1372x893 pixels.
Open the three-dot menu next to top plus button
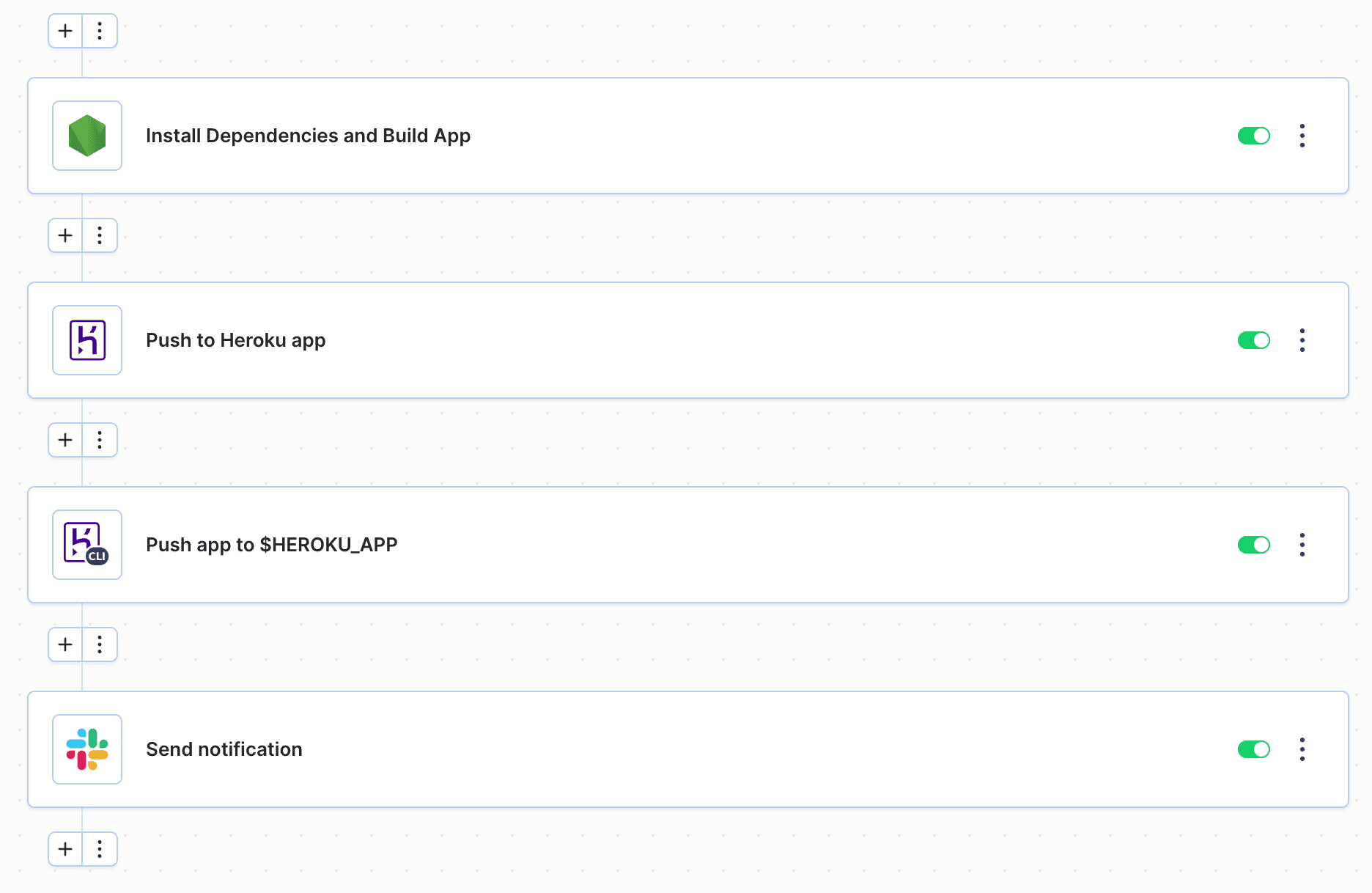100,31
